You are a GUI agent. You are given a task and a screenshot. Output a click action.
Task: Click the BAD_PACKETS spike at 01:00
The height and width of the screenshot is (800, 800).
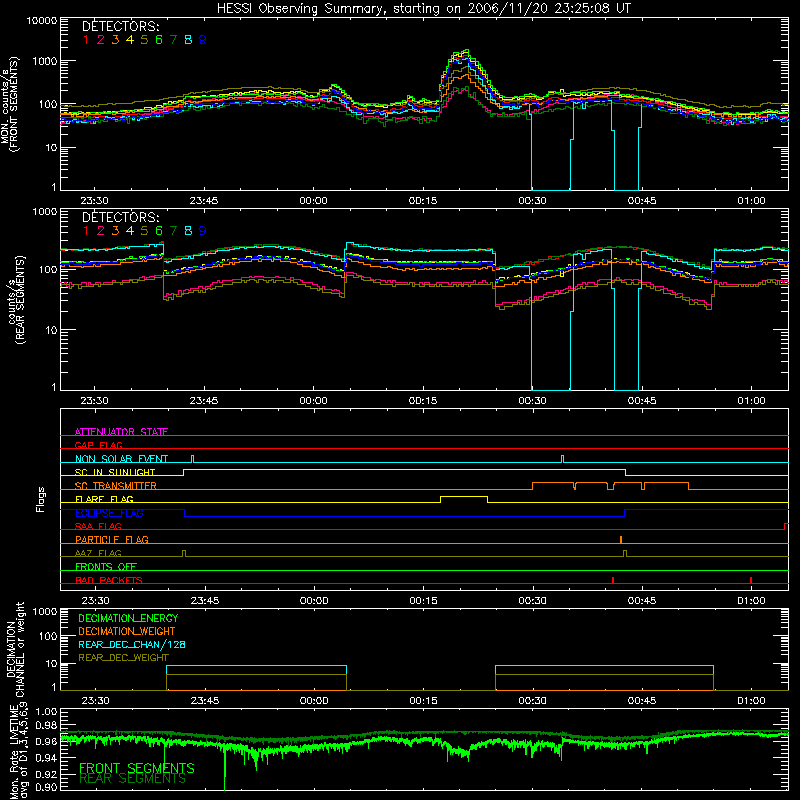point(751,580)
